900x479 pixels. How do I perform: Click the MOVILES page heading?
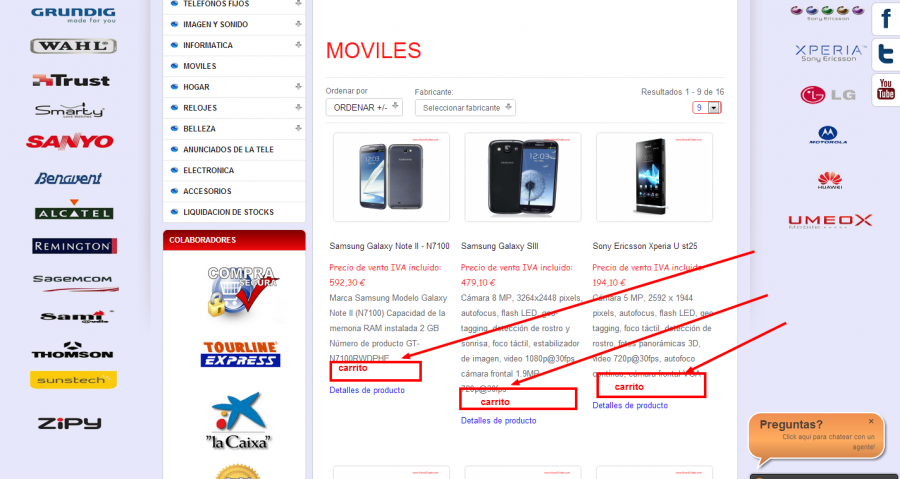(374, 50)
